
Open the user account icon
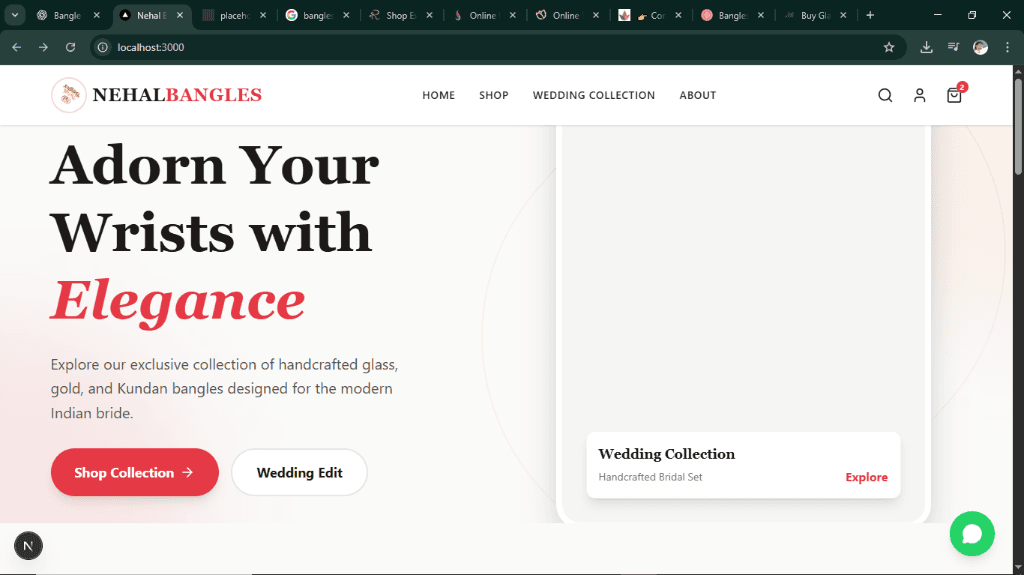click(x=919, y=96)
